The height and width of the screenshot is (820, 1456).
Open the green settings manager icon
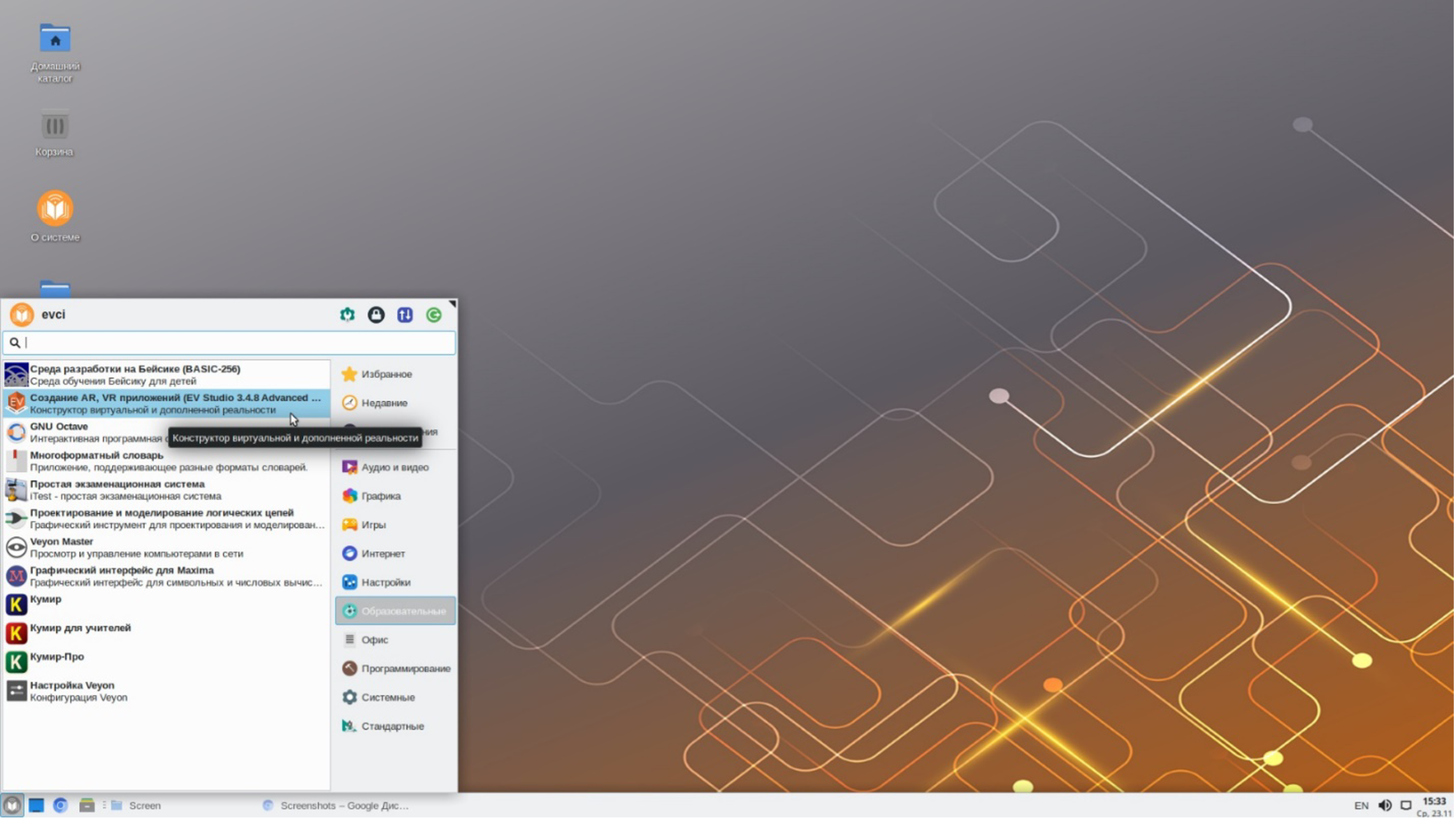pyautogui.click(x=347, y=315)
